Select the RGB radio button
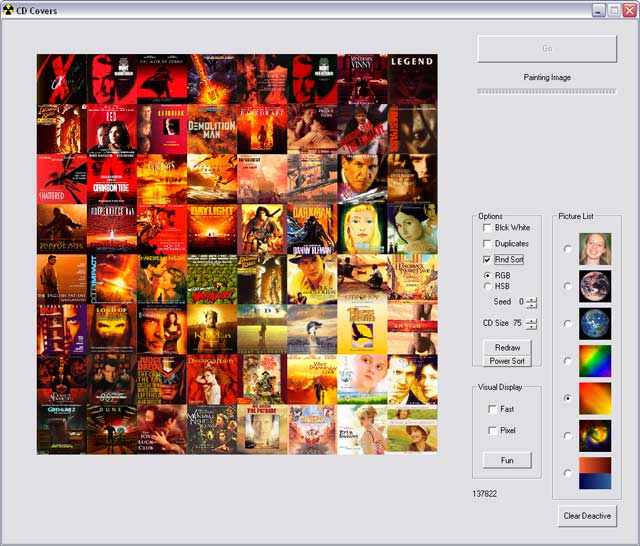 [x=487, y=275]
